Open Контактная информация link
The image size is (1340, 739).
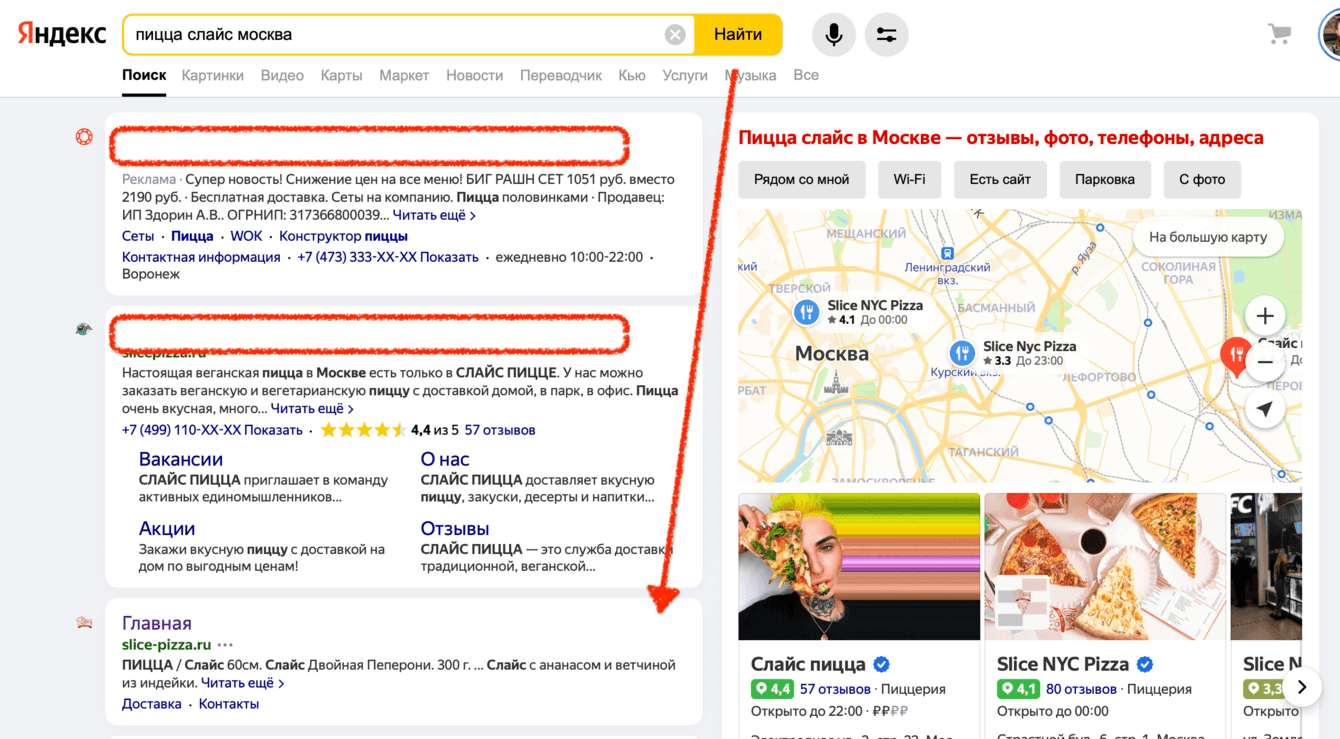pos(201,257)
